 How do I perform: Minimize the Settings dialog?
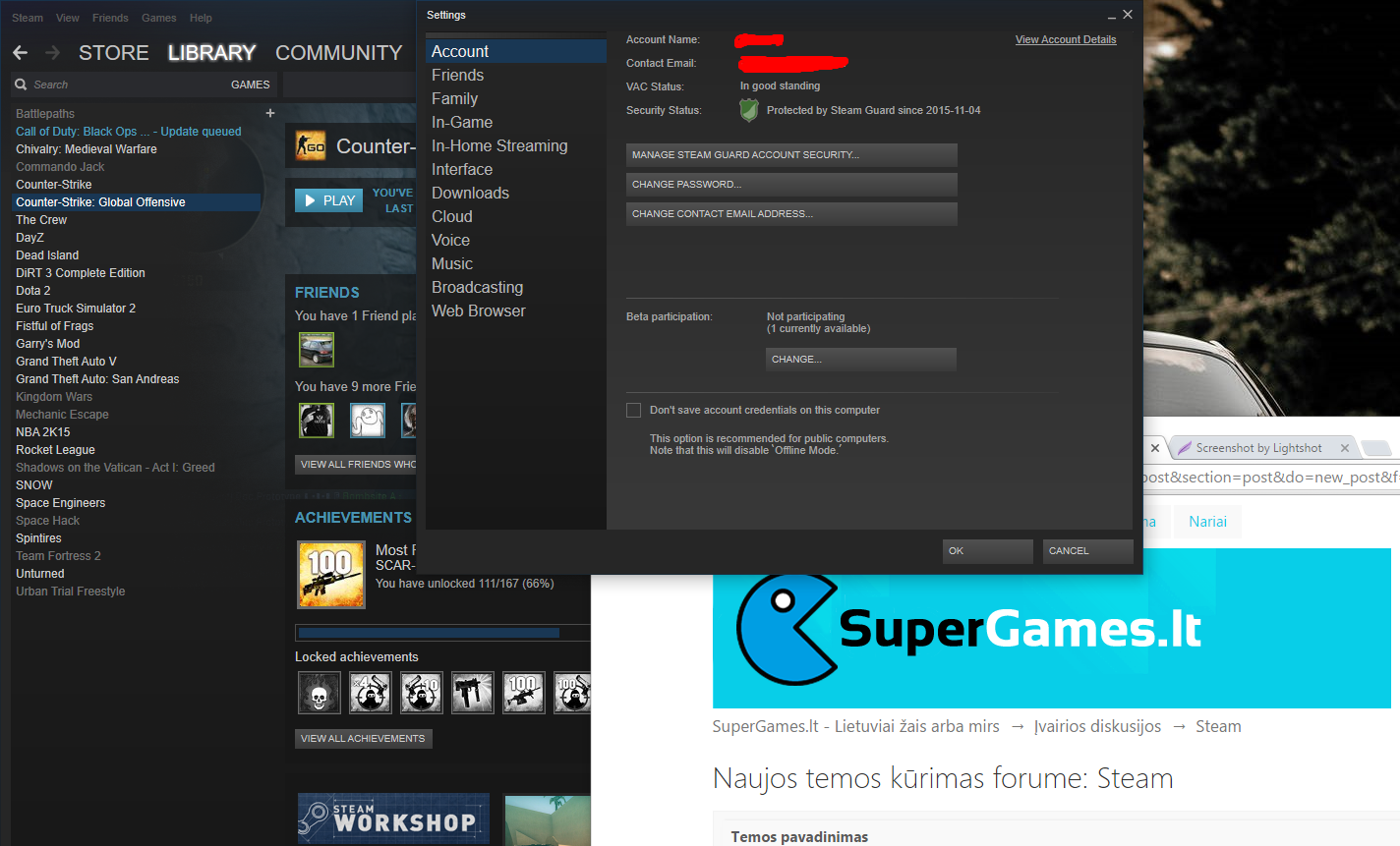(1111, 17)
